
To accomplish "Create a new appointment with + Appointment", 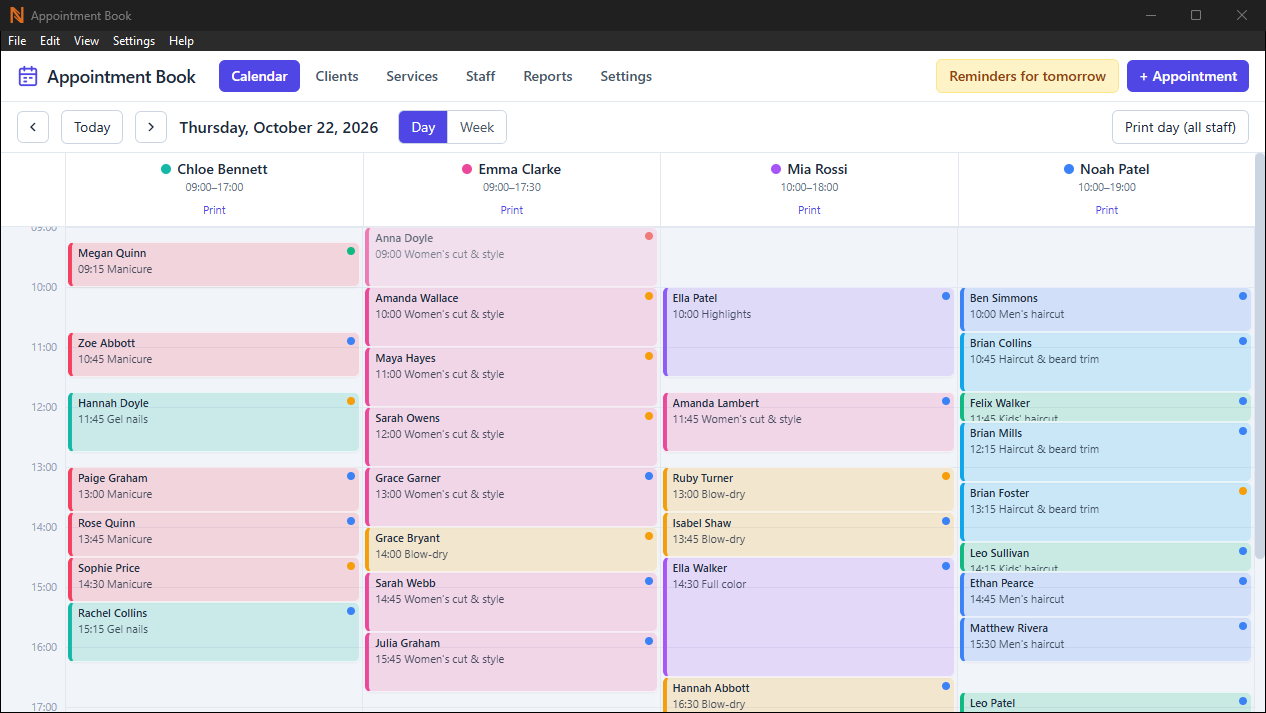I will 1188,76.
